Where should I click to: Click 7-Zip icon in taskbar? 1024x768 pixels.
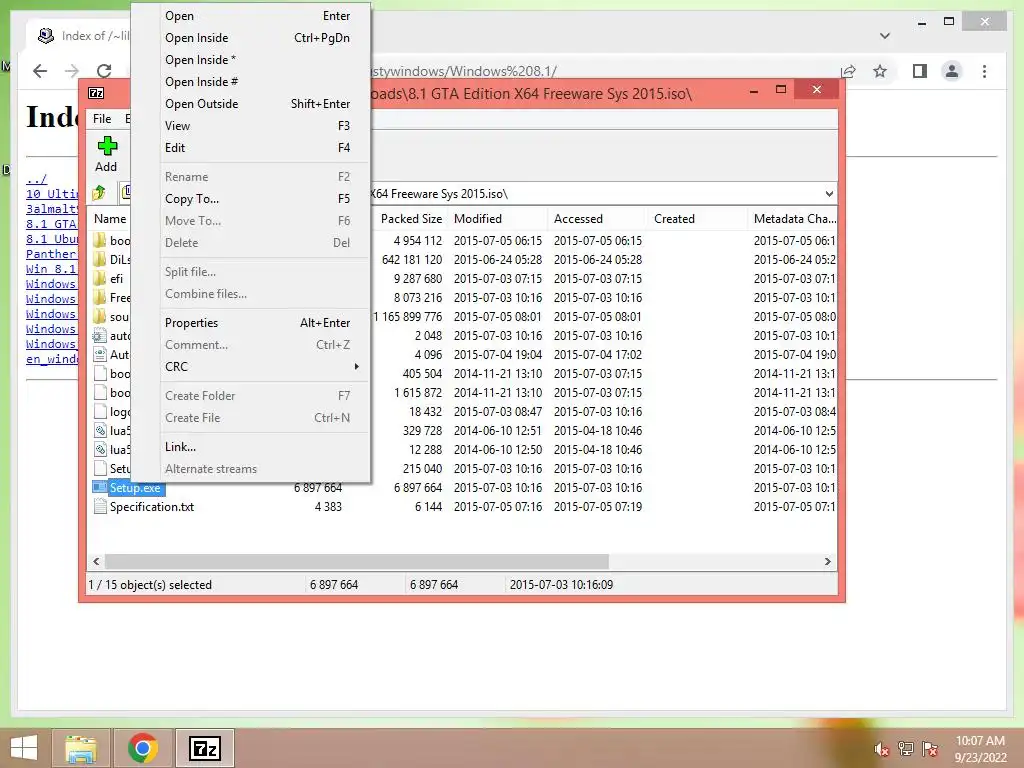coord(204,748)
